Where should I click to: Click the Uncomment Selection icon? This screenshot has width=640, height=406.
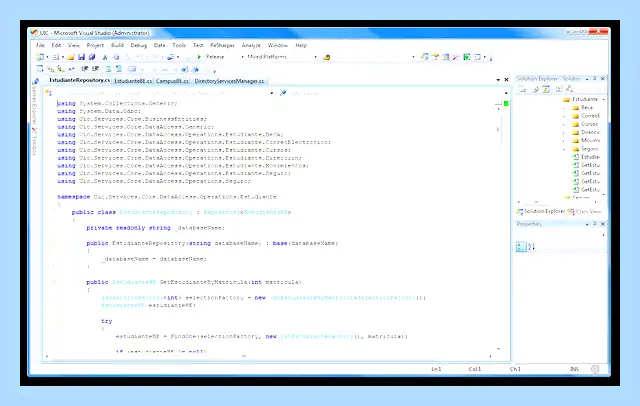point(119,69)
